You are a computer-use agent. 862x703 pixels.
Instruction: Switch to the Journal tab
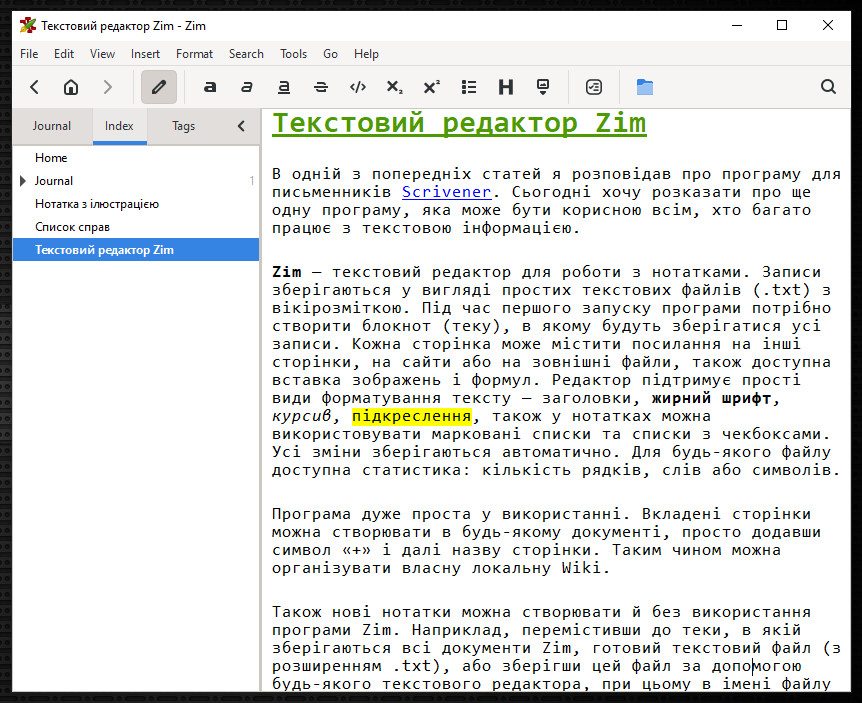coord(52,126)
